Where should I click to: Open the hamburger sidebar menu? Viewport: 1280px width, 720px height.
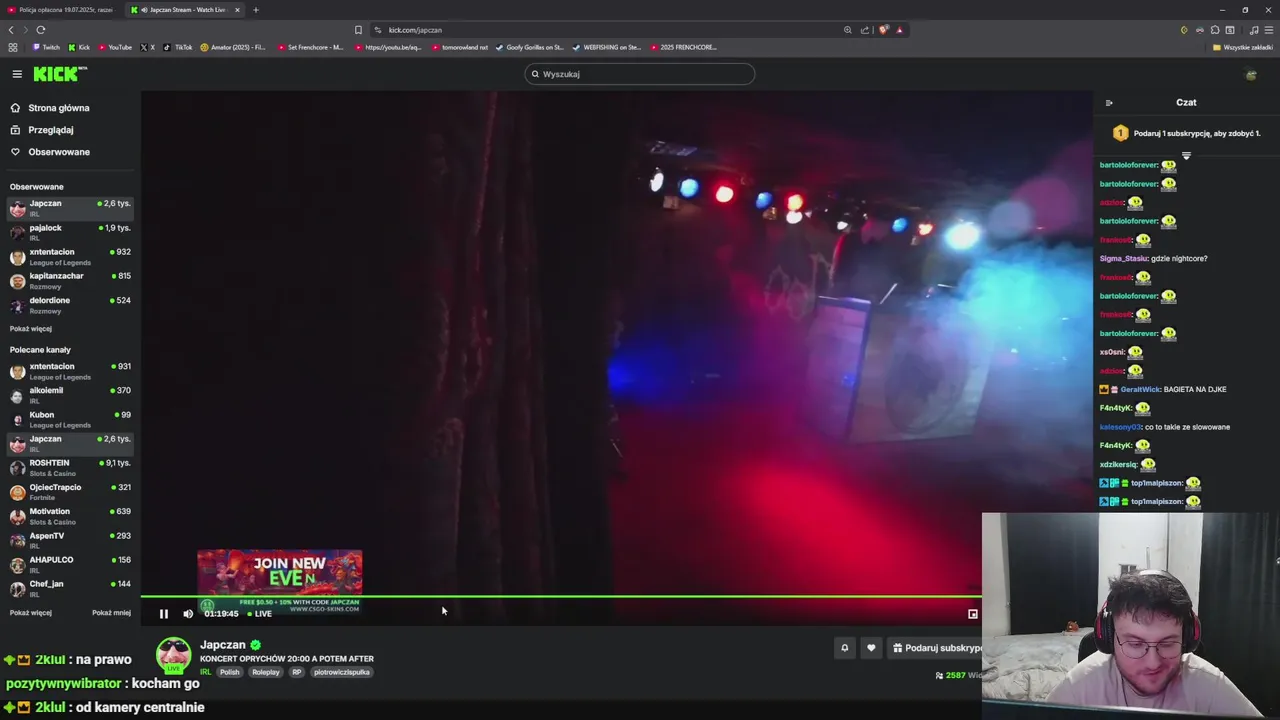(x=17, y=74)
